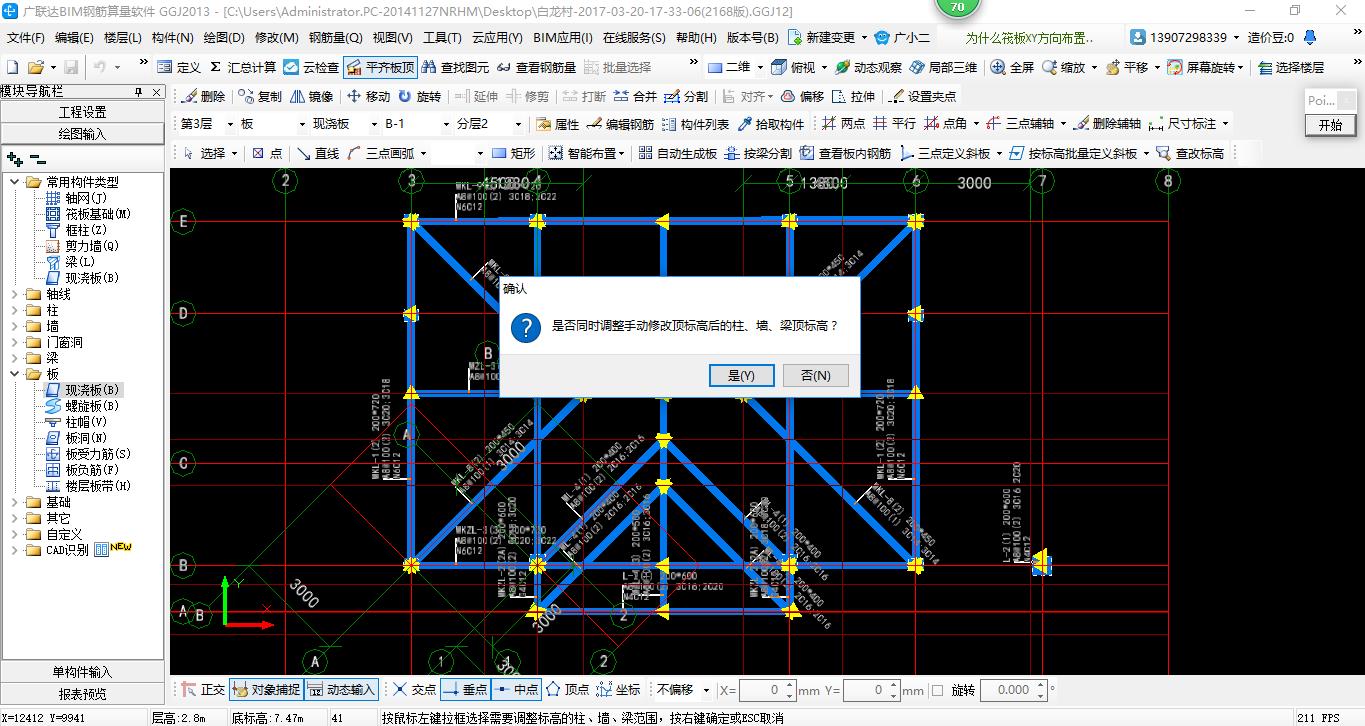Click 查看板内钢筋 tool

pos(844,153)
